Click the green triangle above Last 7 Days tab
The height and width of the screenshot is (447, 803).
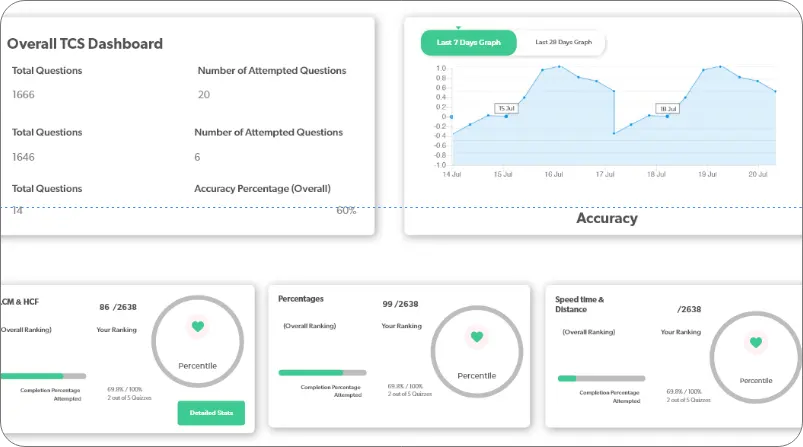point(458,27)
